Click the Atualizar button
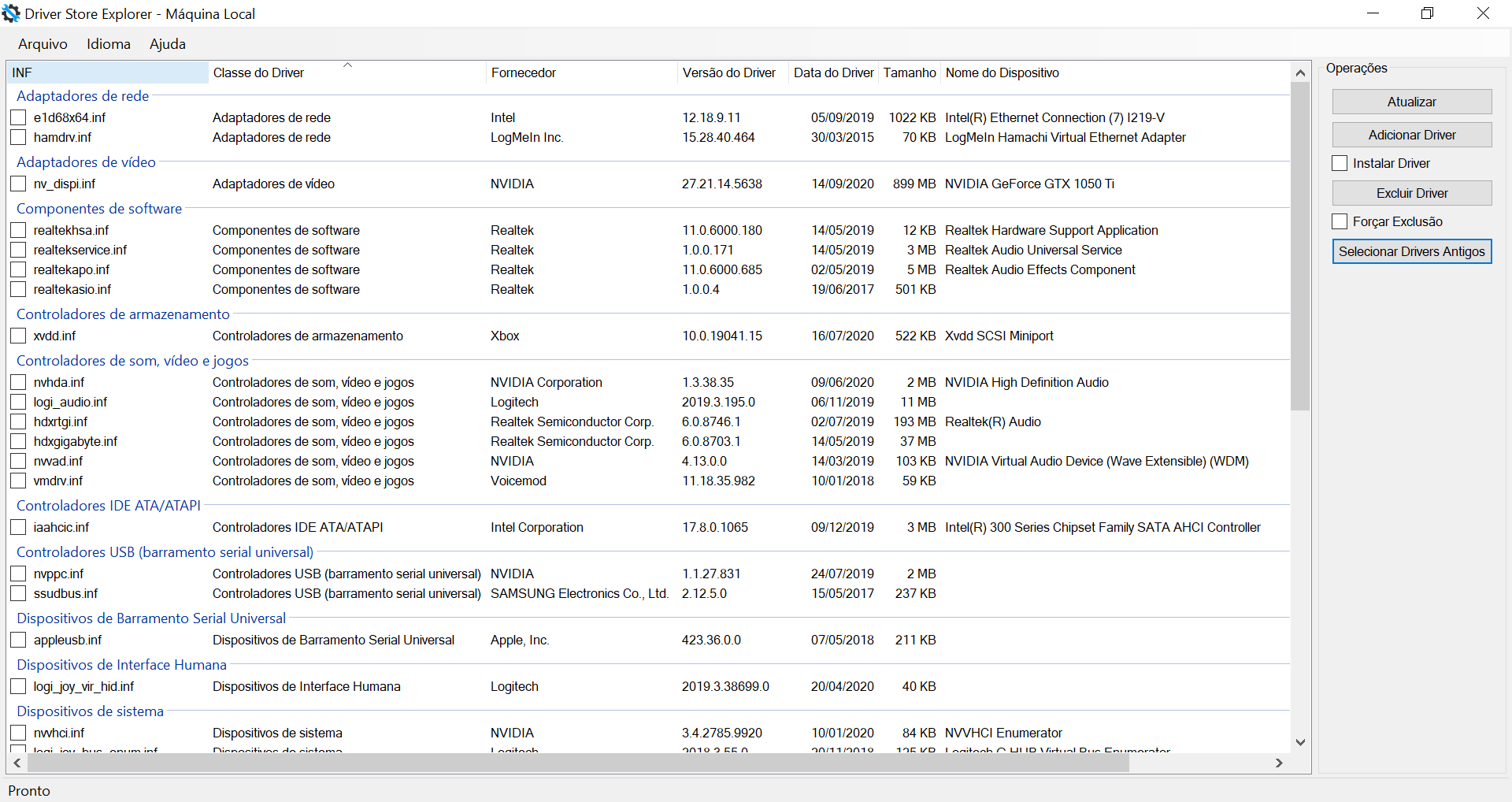Image resolution: width=1512 pixels, height=802 pixels. pos(1411,101)
